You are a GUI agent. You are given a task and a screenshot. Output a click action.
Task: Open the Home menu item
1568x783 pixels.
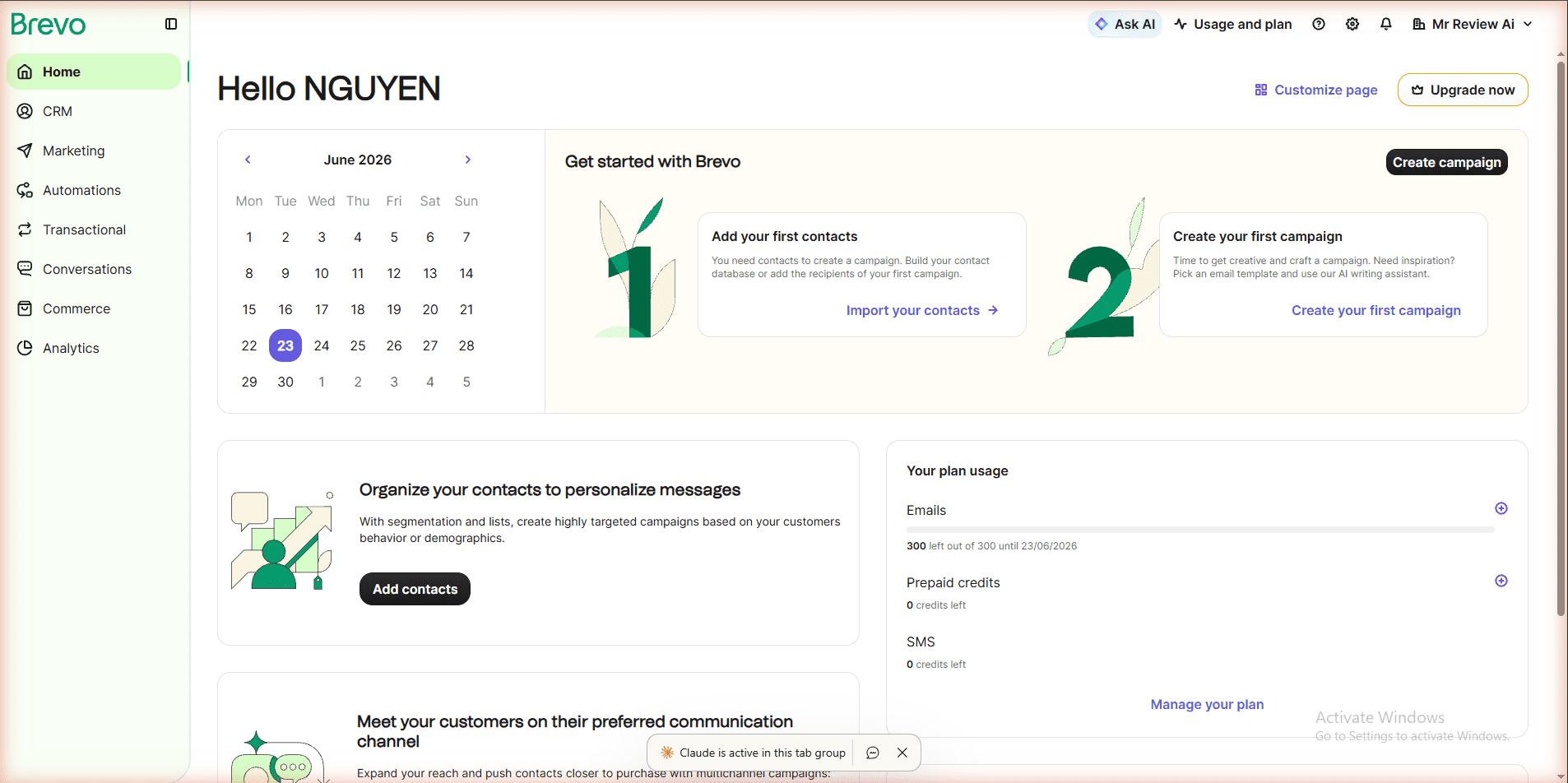click(x=94, y=72)
